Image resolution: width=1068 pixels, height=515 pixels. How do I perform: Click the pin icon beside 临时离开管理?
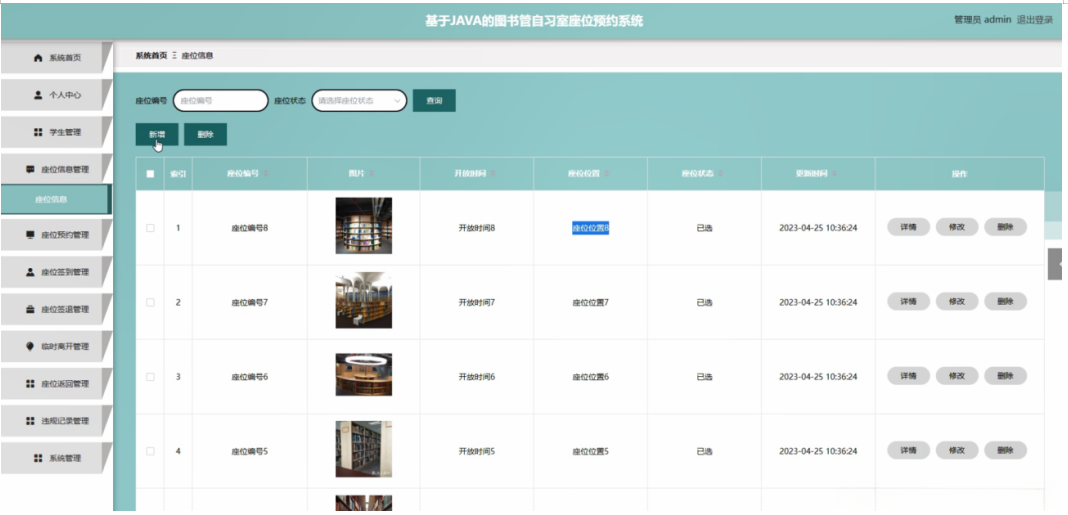30,346
